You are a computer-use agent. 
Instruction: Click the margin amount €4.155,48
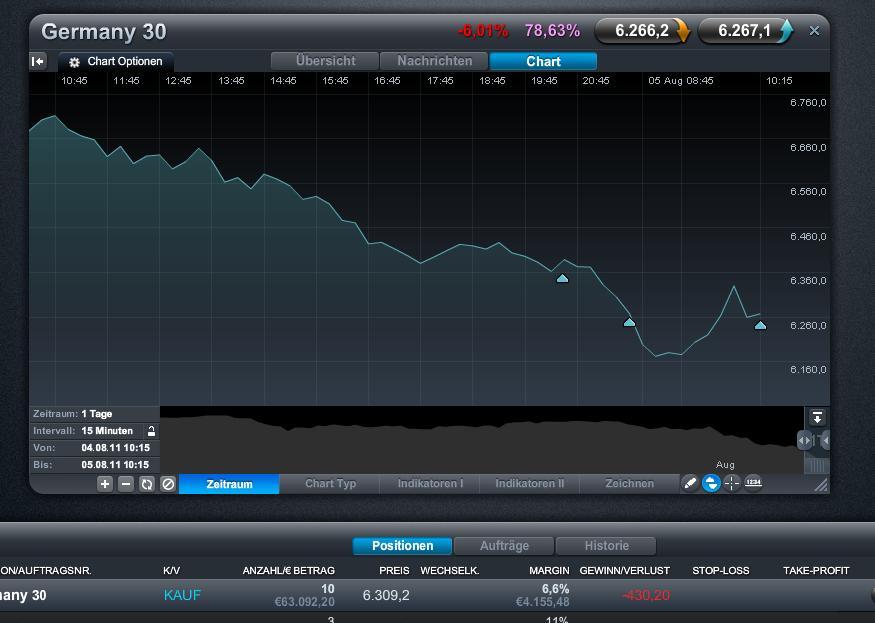pyautogui.click(x=542, y=602)
